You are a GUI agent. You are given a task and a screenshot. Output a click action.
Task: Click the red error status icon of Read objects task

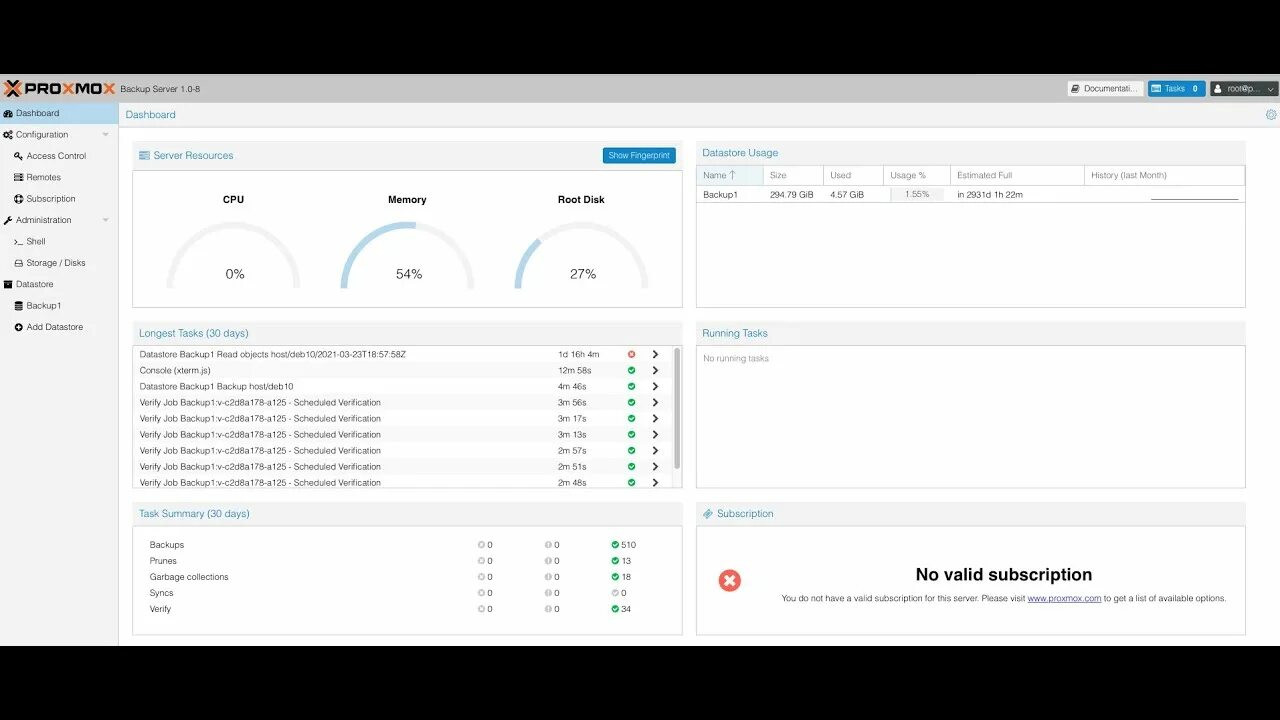click(x=631, y=354)
